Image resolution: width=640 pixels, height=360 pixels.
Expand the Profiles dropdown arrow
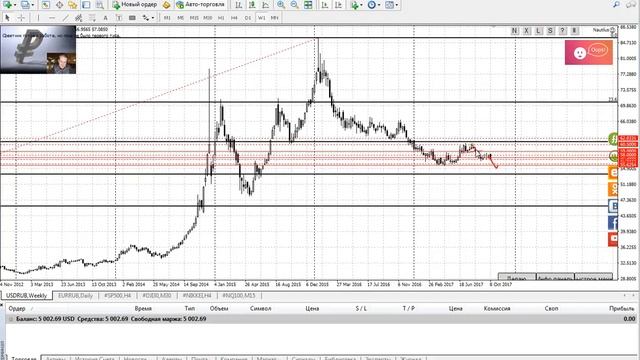pyautogui.click(x=33, y=5)
